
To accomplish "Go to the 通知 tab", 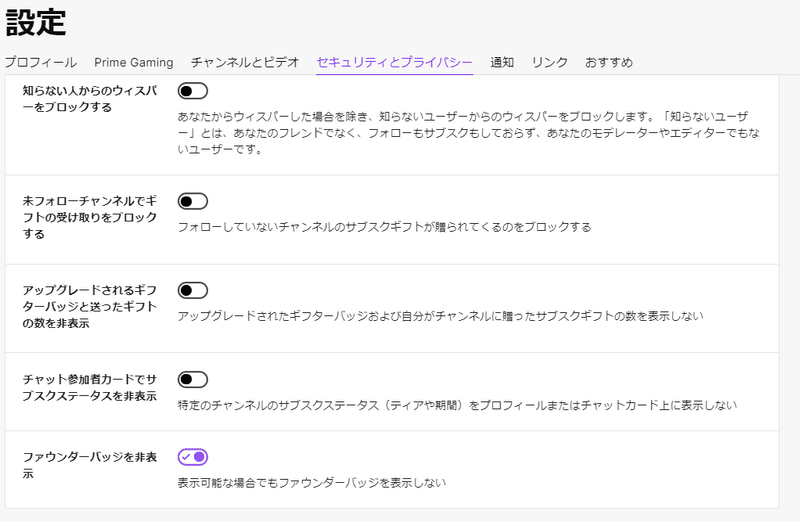I will coord(502,62).
